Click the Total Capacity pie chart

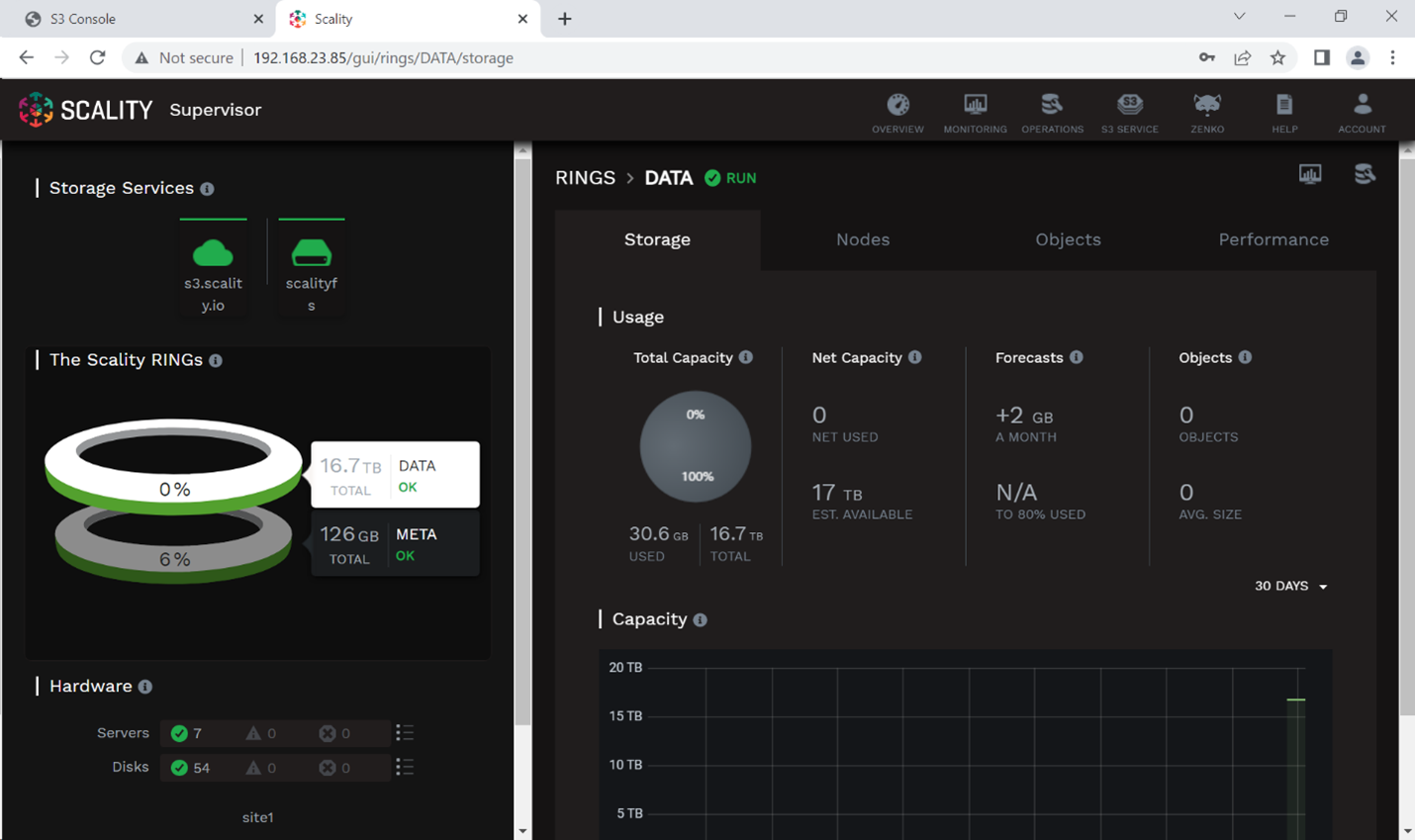pyautogui.click(x=696, y=446)
